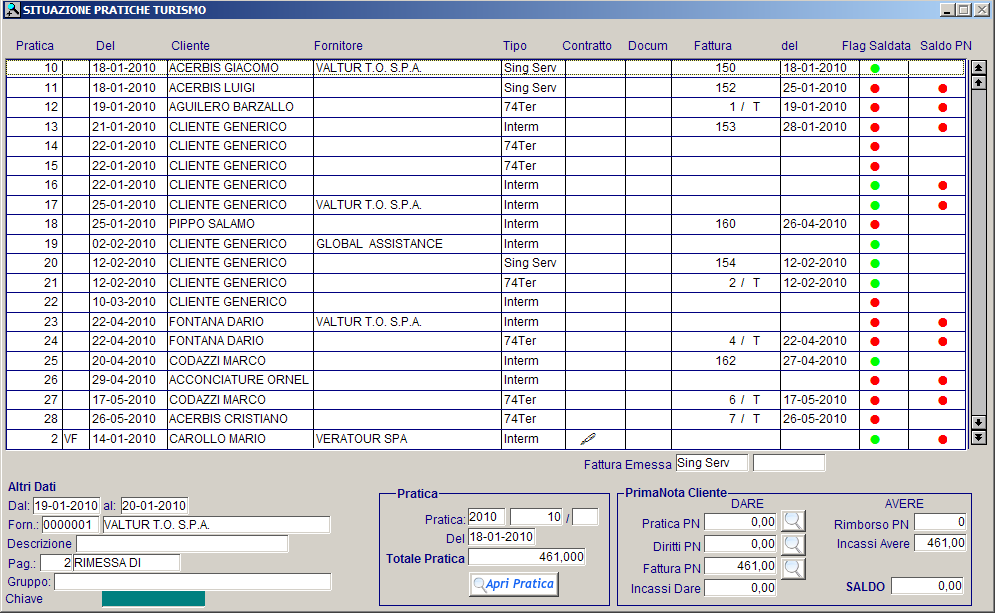Click red Flag Saldata dot for pratica 11
Screen dimensions: 995x613
(x=875, y=88)
